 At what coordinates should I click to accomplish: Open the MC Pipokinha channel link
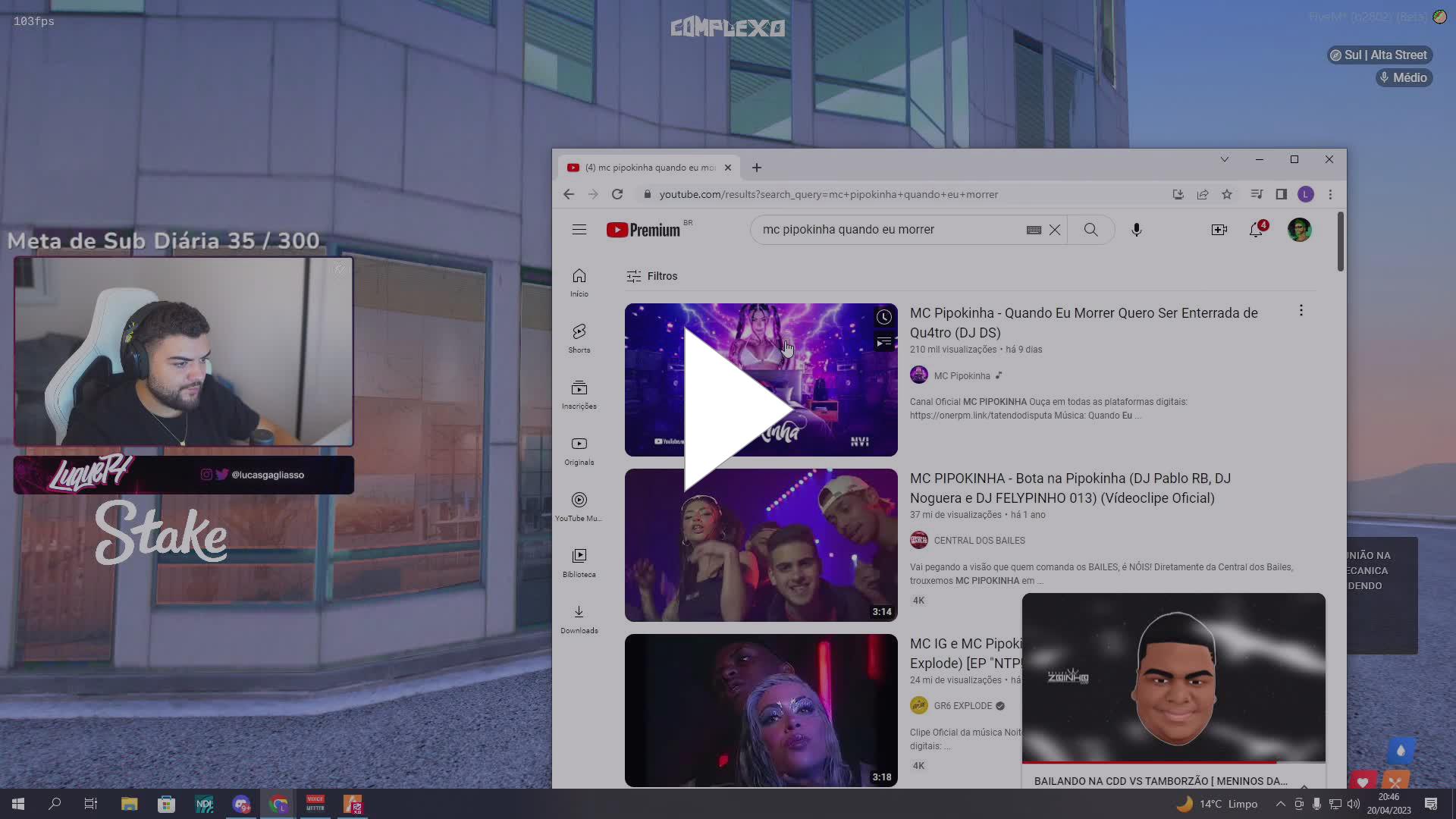click(962, 375)
